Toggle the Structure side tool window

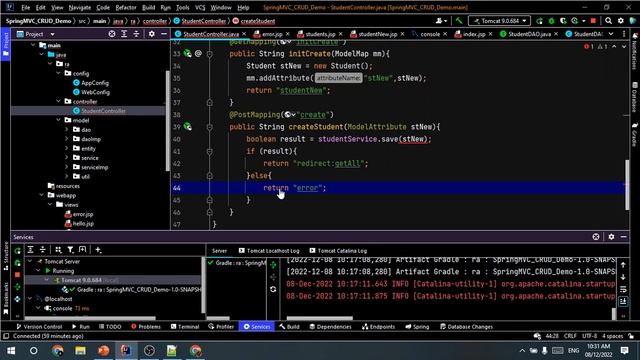tap(5, 256)
